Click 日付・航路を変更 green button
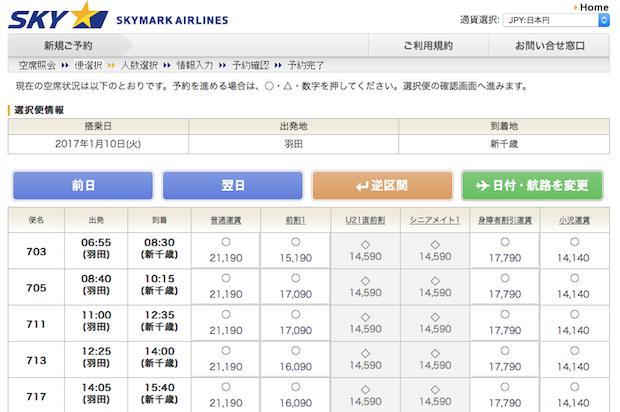 (532, 186)
